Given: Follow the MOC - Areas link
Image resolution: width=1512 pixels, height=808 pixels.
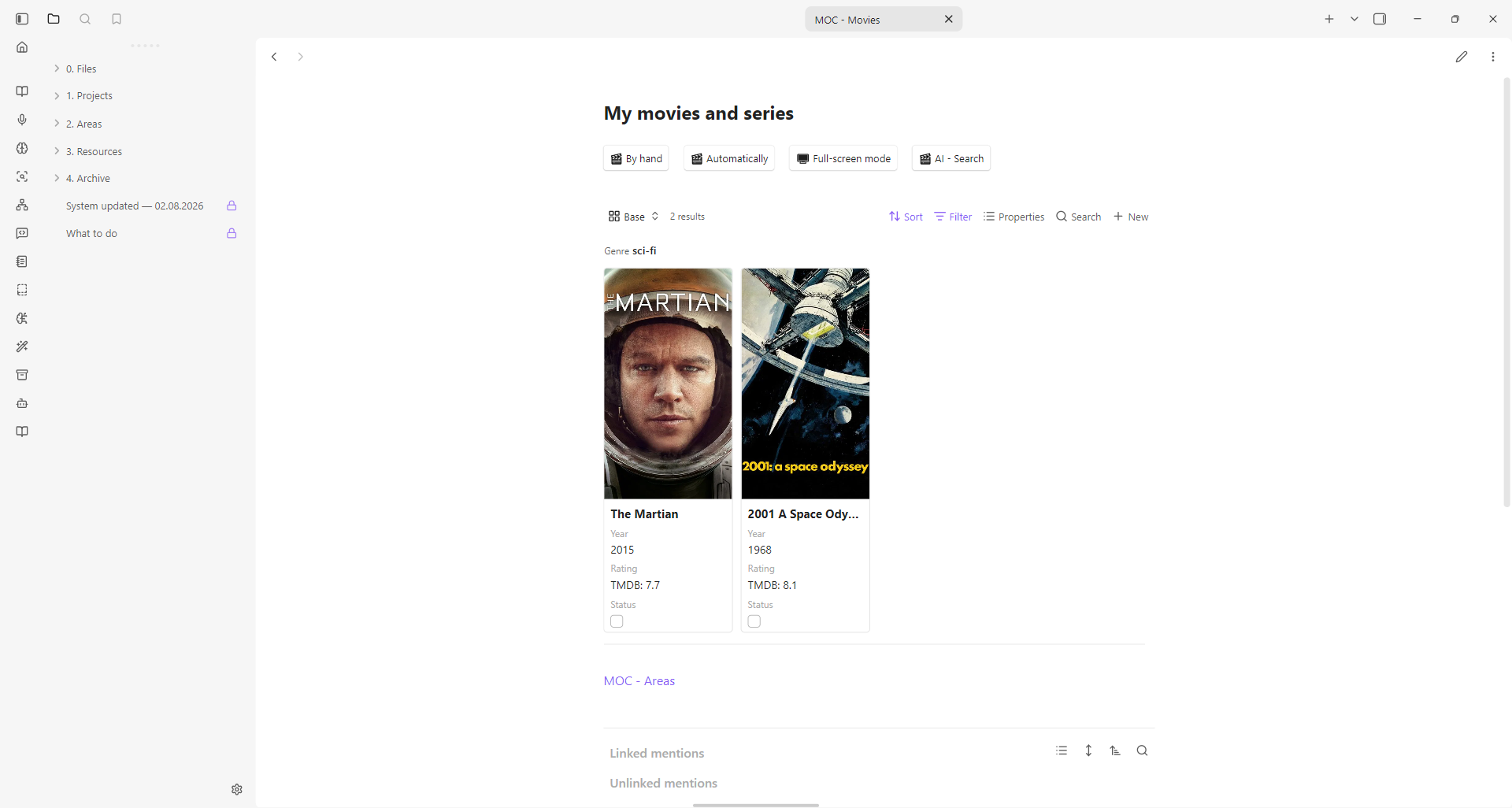Looking at the screenshot, I should coord(639,681).
